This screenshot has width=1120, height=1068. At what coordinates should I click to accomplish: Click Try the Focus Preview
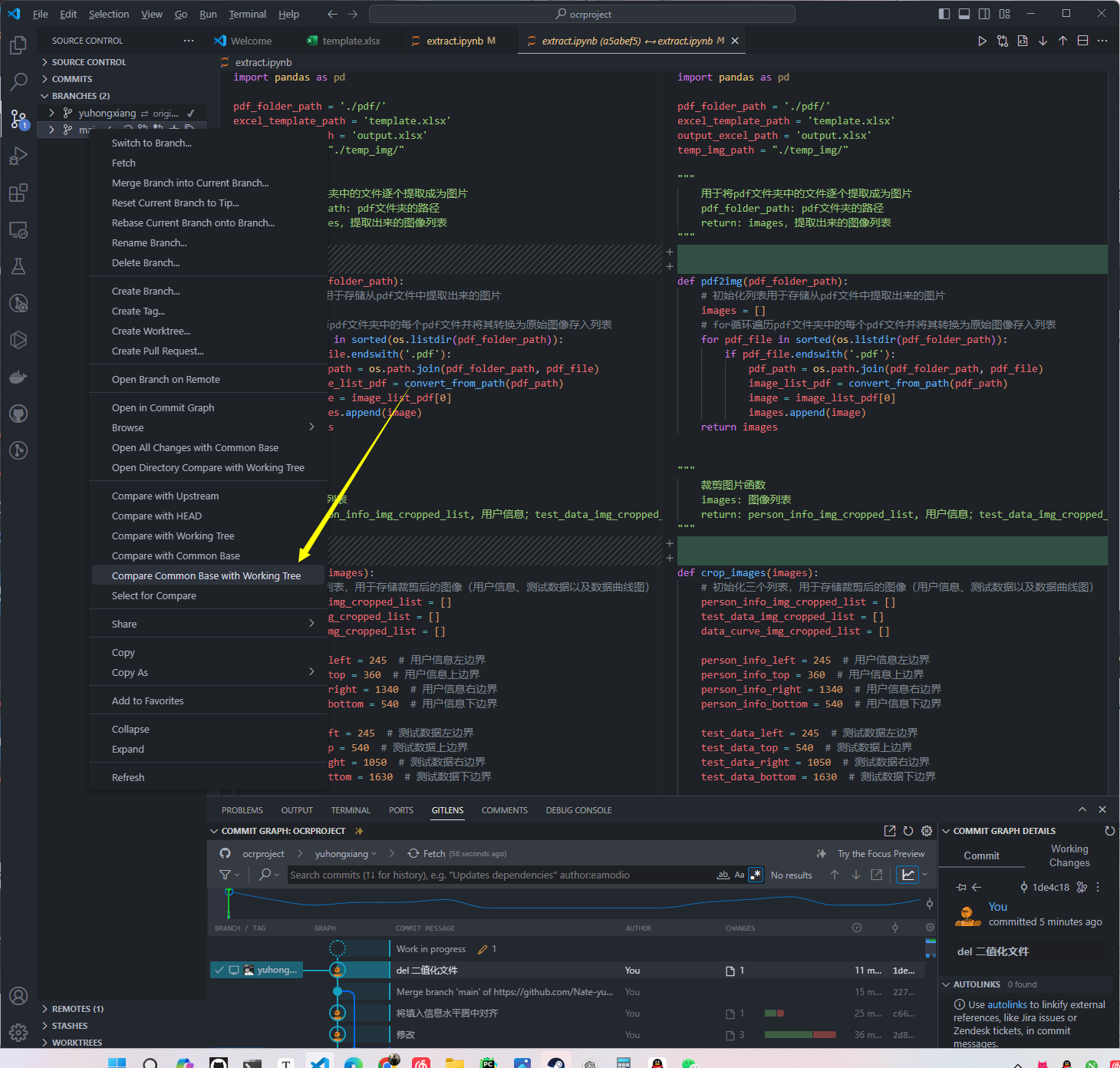[x=881, y=853]
